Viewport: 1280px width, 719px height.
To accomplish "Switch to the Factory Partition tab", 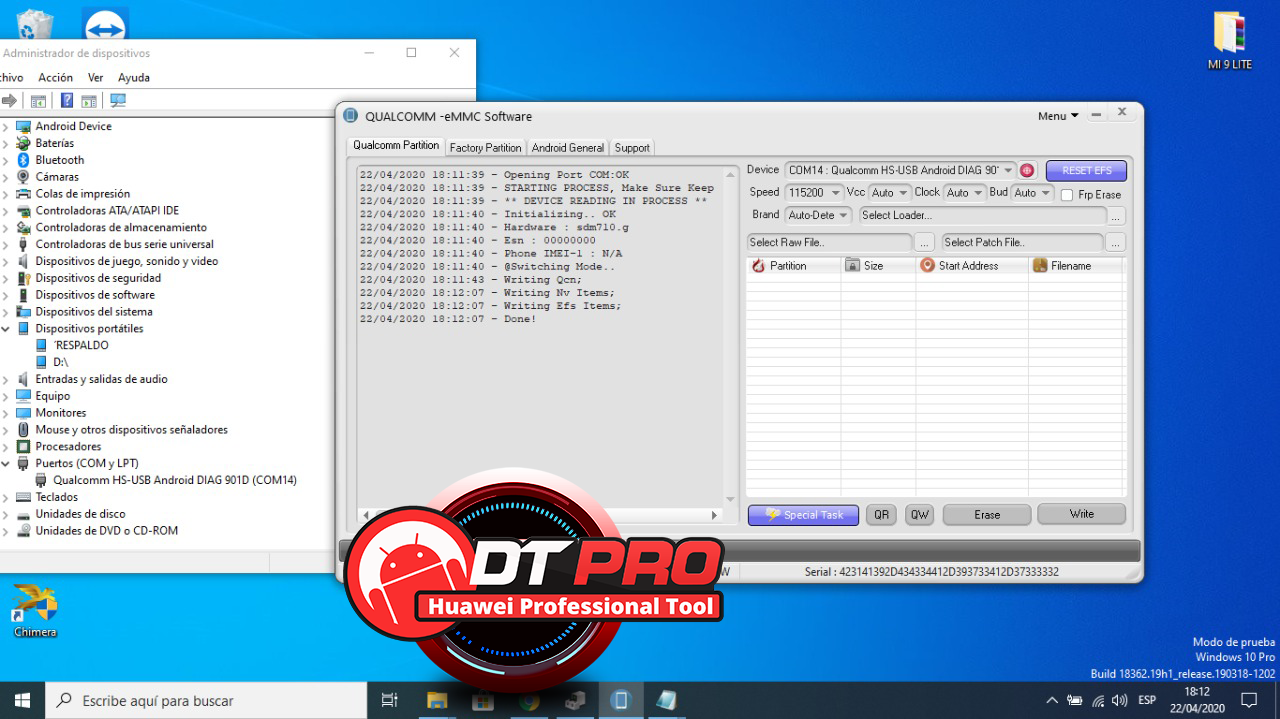I will [485, 147].
